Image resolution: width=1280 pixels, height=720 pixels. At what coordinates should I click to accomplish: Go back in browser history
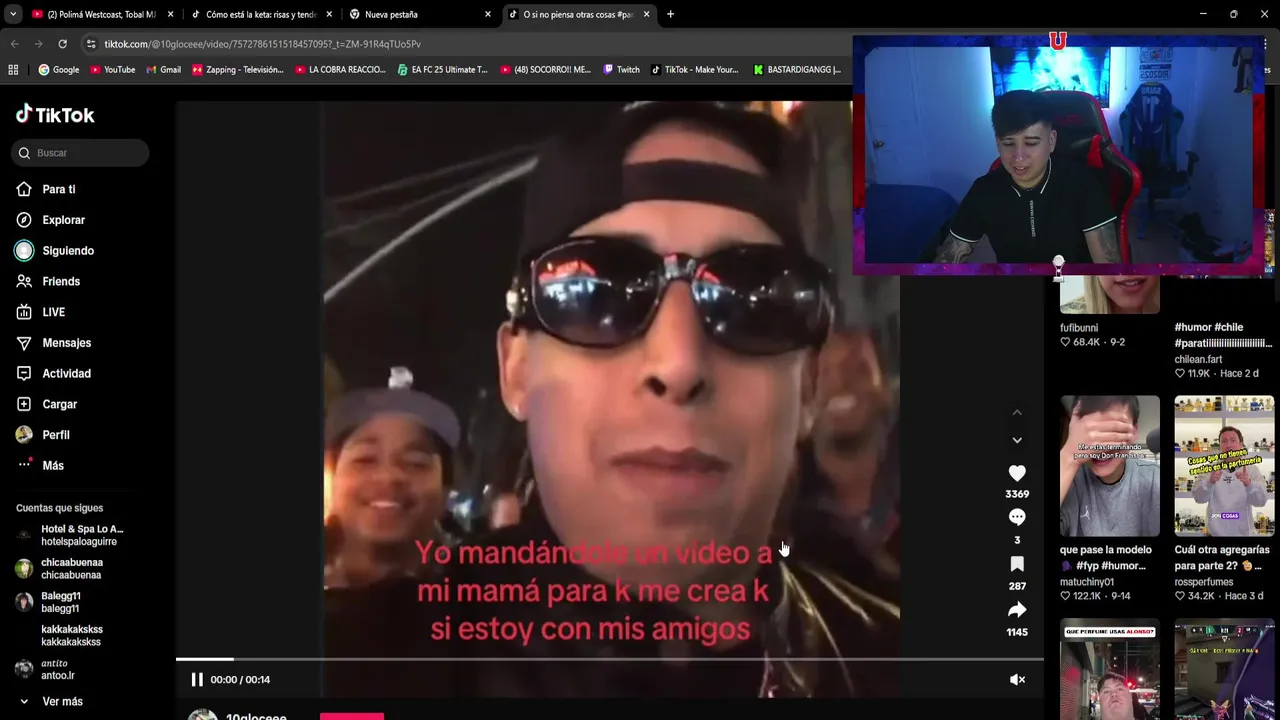coord(14,44)
